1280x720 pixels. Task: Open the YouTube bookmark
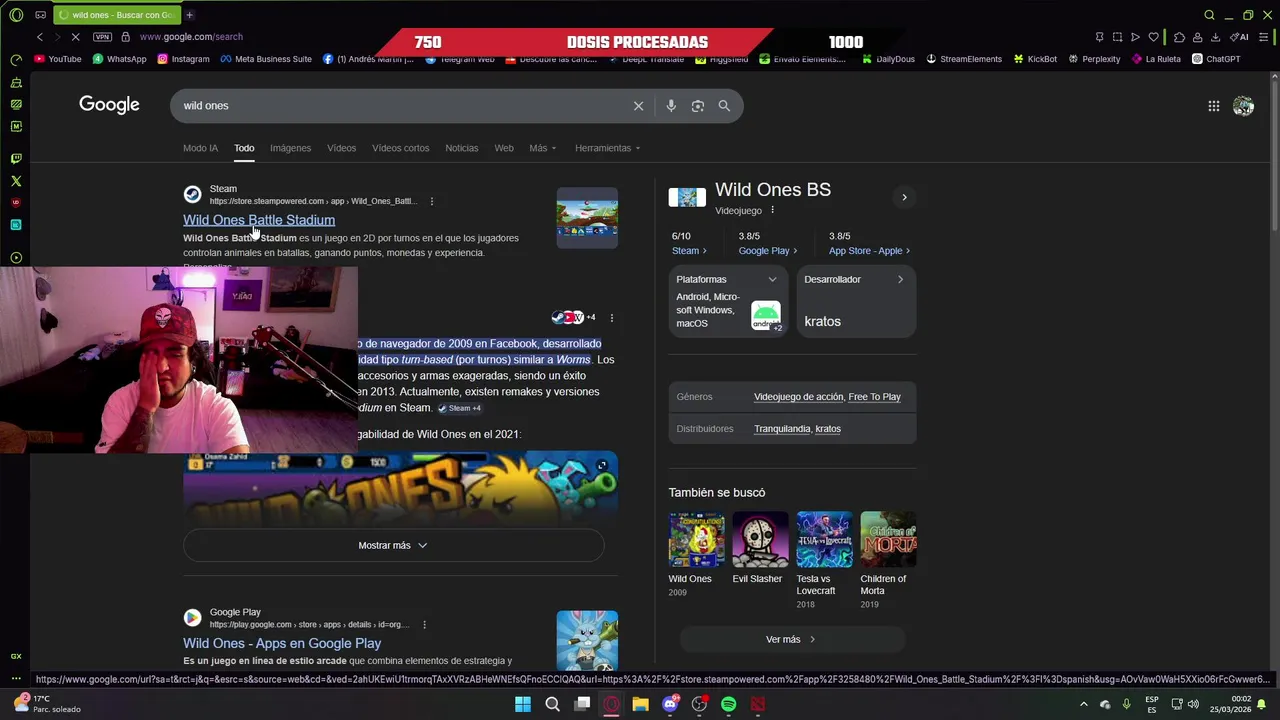coord(58,59)
